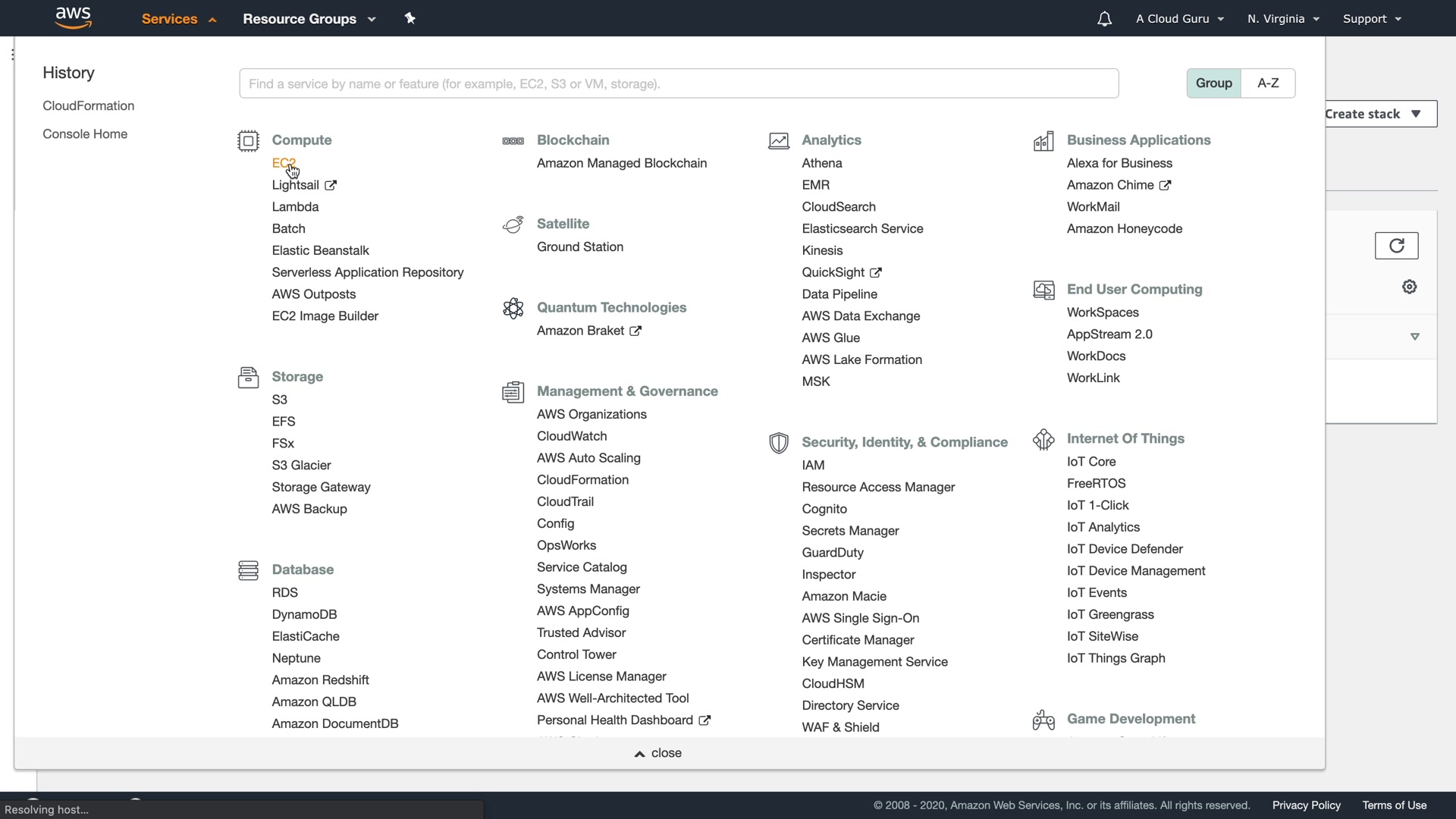This screenshot has height=819, width=1456.
Task: Open the EC2 service link
Action: (x=283, y=163)
